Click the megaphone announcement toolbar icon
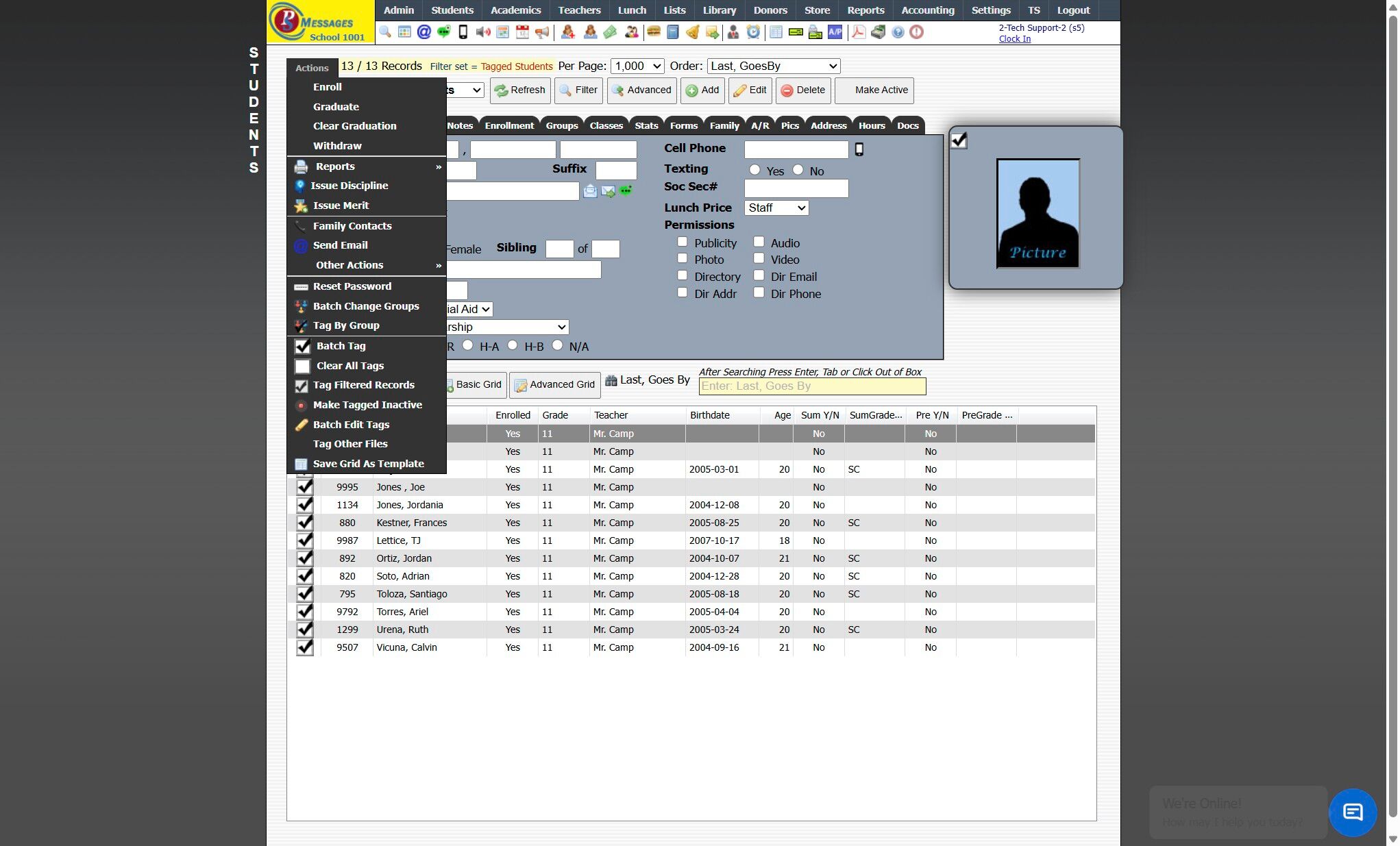This screenshot has height=846, width=1400. 542,32
